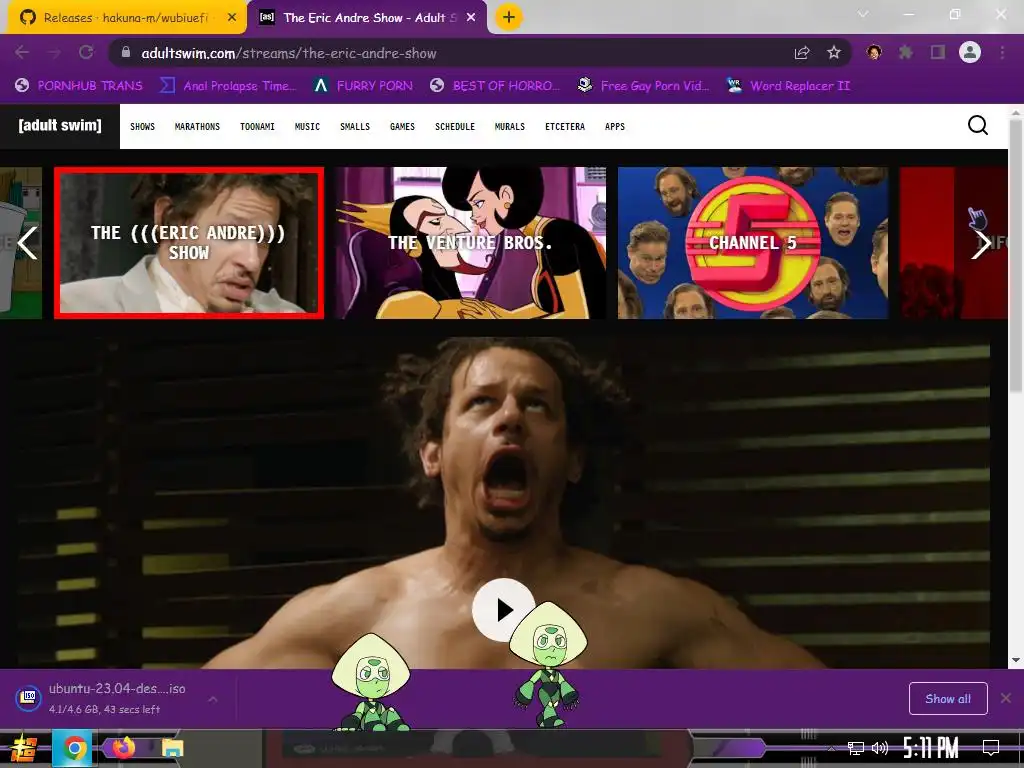Open the GAMES menu item

coord(402,127)
